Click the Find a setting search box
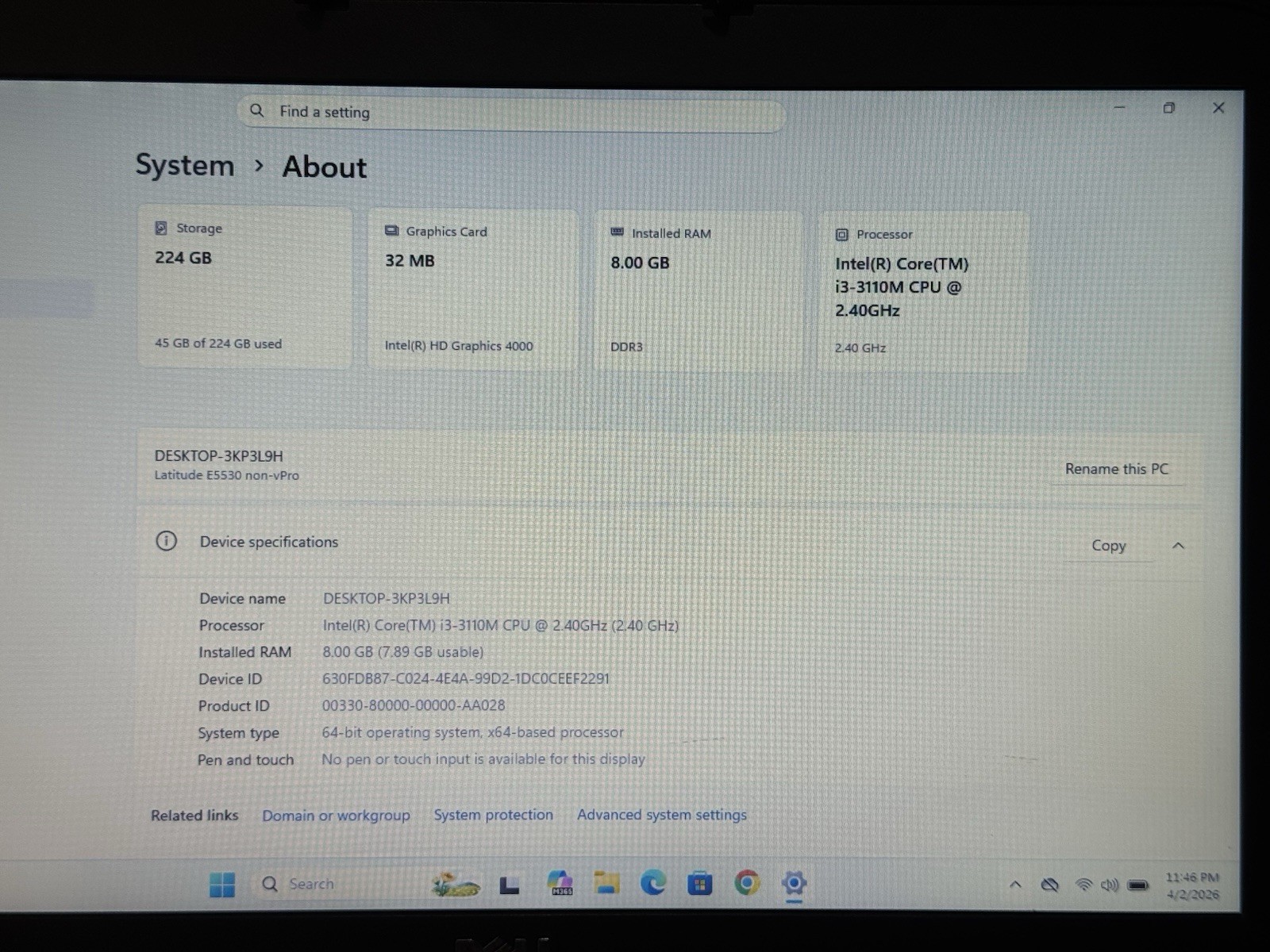This screenshot has height=952, width=1270. click(x=512, y=113)
